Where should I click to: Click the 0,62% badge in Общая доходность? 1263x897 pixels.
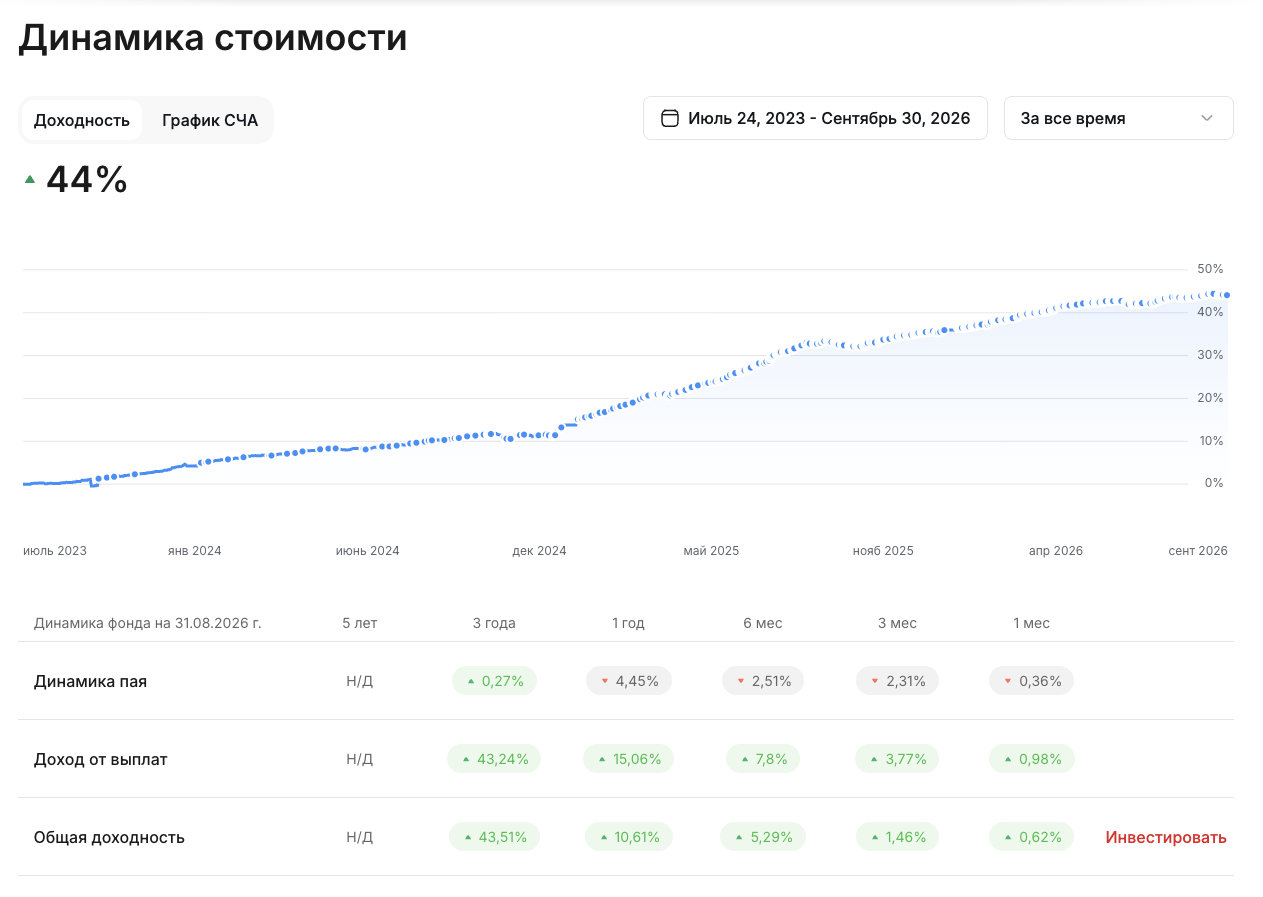[1032, 837]
